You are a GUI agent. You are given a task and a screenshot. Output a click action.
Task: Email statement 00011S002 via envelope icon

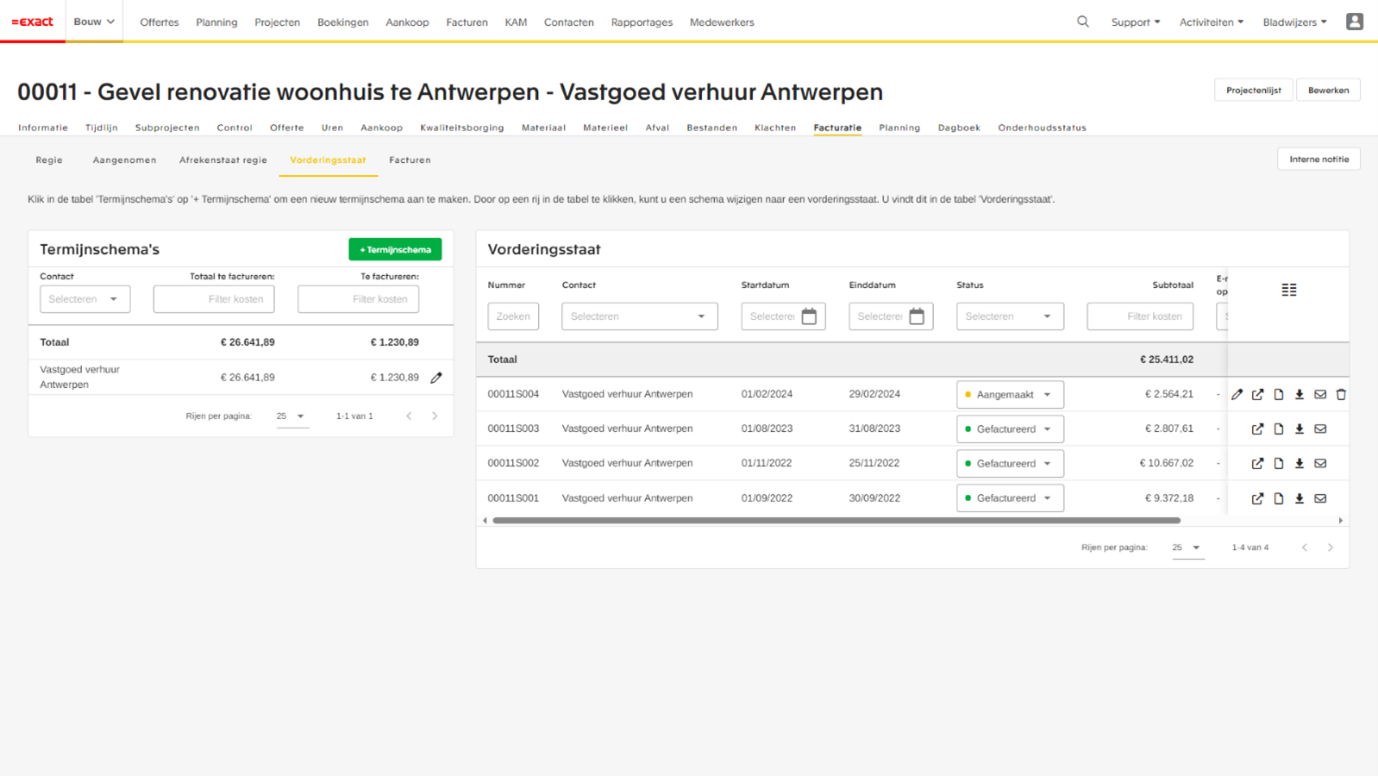point(1320,464)
